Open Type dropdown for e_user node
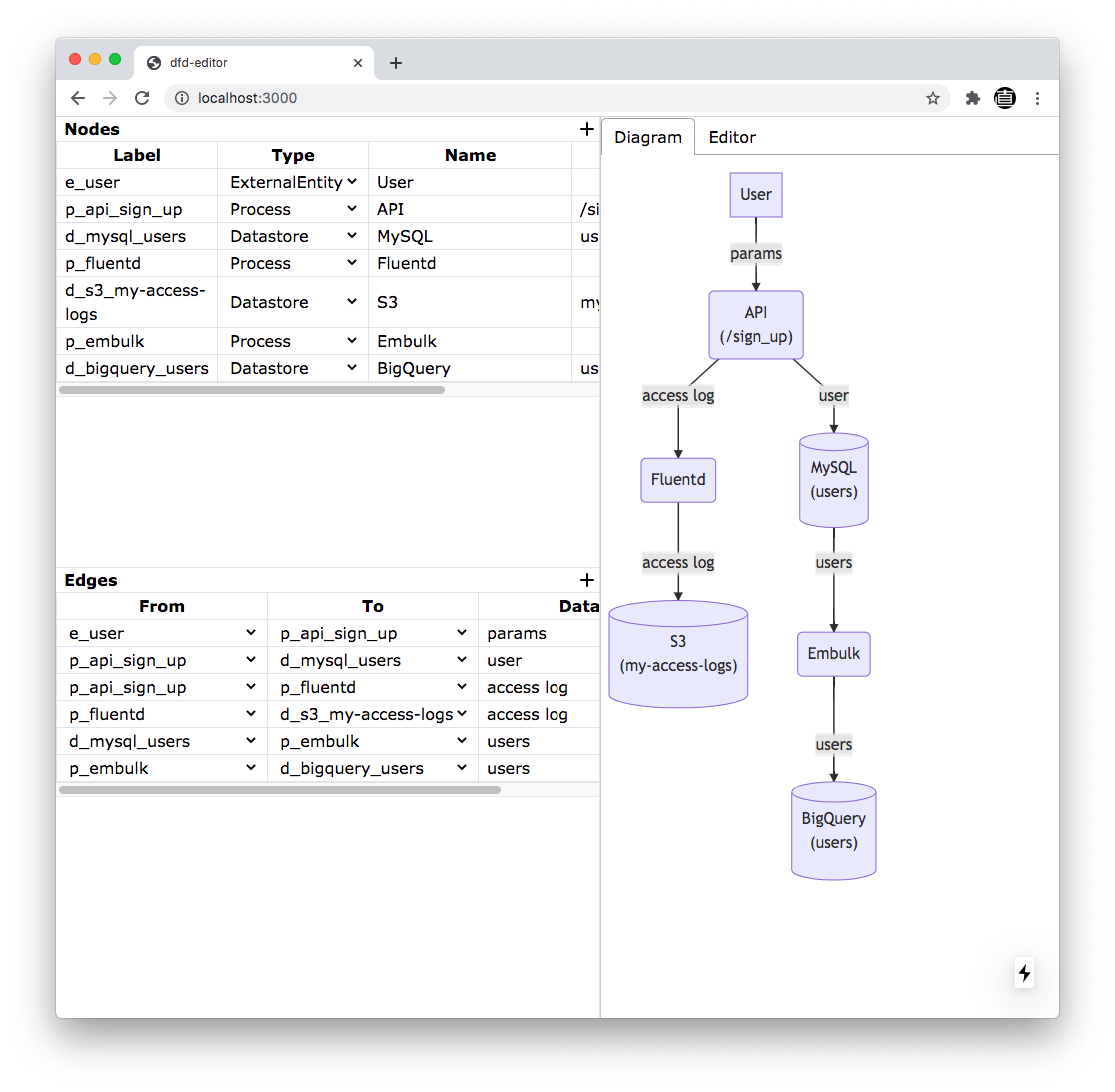The image size is (1115, 1092). [x=293, y=182]
